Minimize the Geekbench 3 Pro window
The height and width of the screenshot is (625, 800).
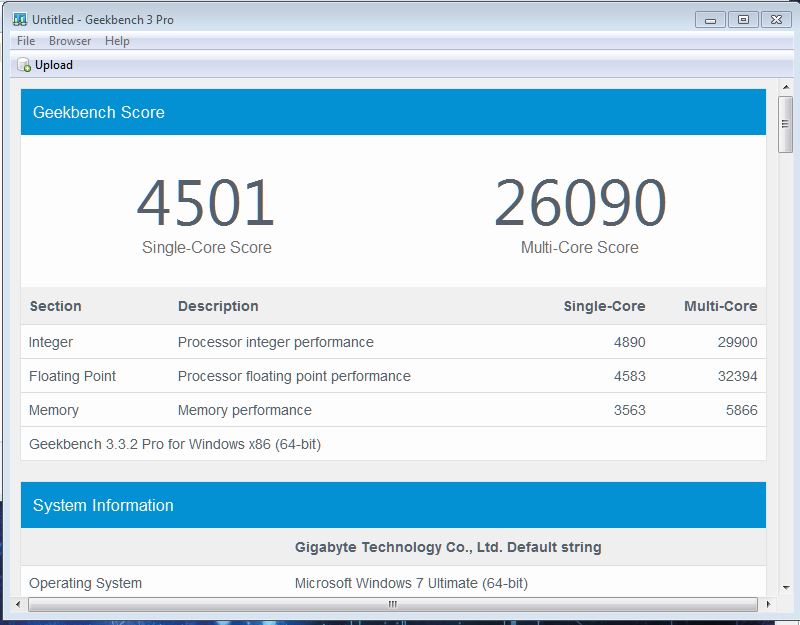[710, 20]
